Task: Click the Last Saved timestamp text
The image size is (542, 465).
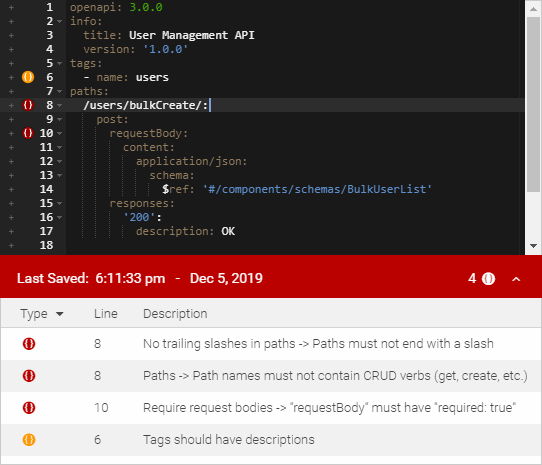Action: click(x=140, y=279)
